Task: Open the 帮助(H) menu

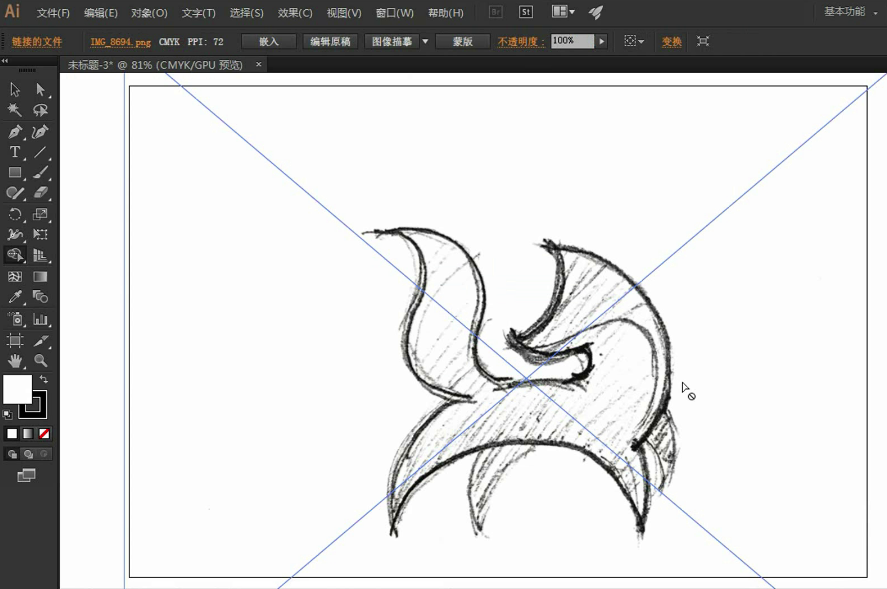Action: coord(446,12)
